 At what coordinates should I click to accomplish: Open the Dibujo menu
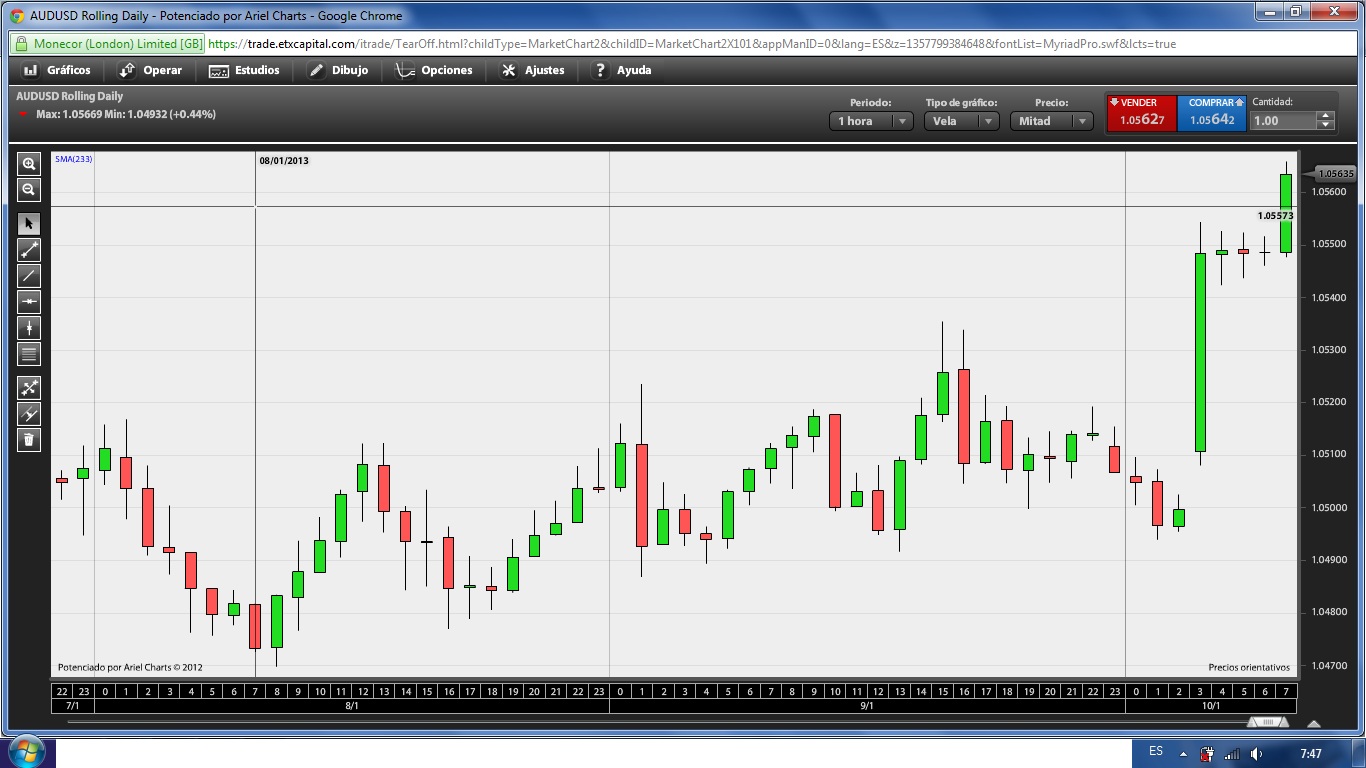click(338, 70)
